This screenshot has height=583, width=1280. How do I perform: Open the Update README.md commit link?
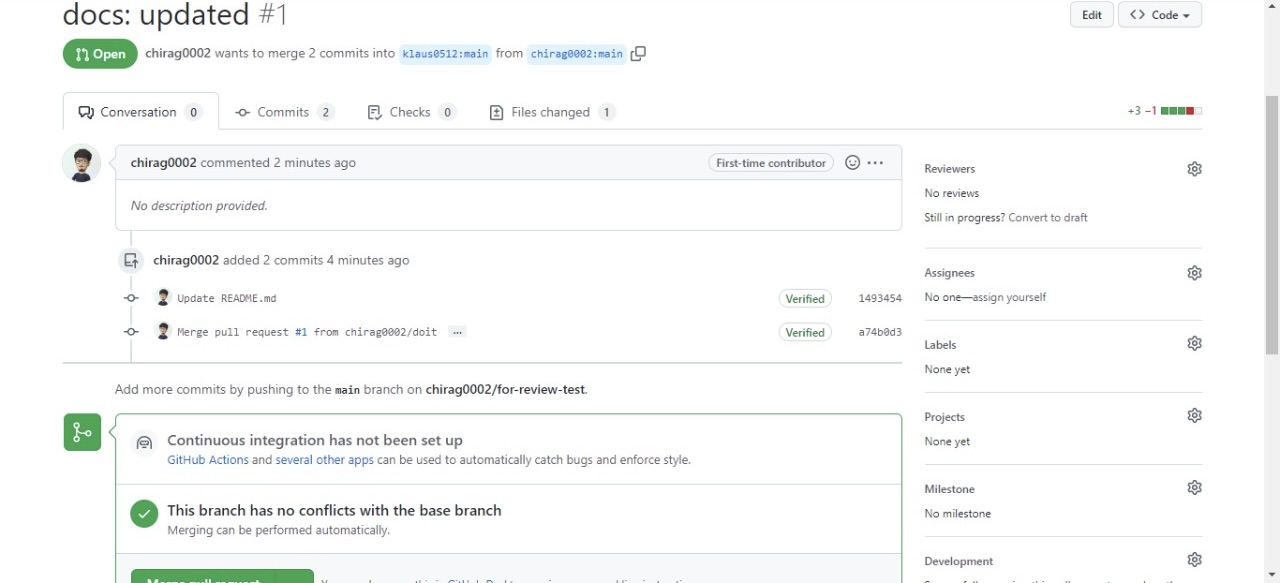click(x=227, y=298)
